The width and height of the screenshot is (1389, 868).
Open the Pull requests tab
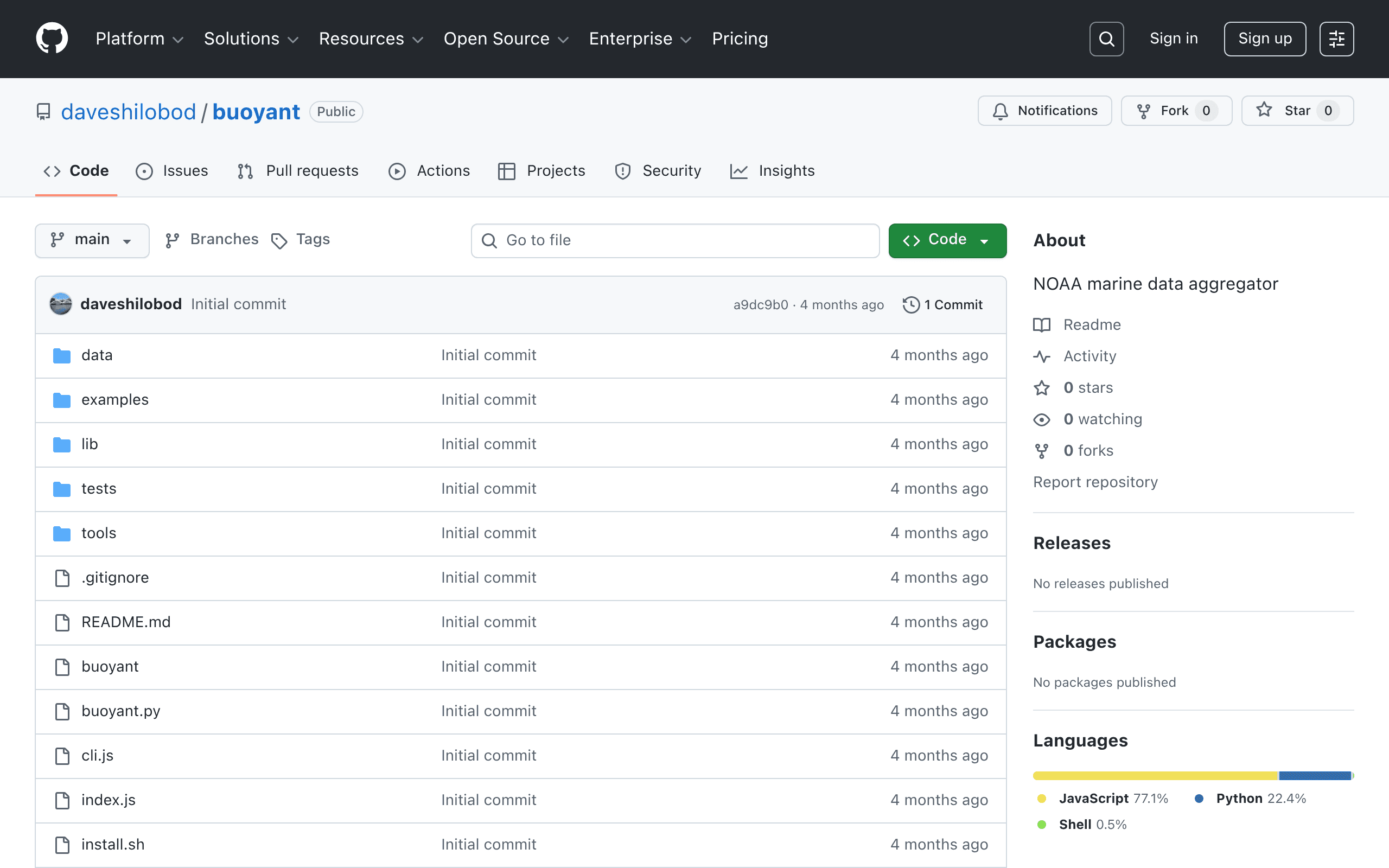tap(298, 171)
